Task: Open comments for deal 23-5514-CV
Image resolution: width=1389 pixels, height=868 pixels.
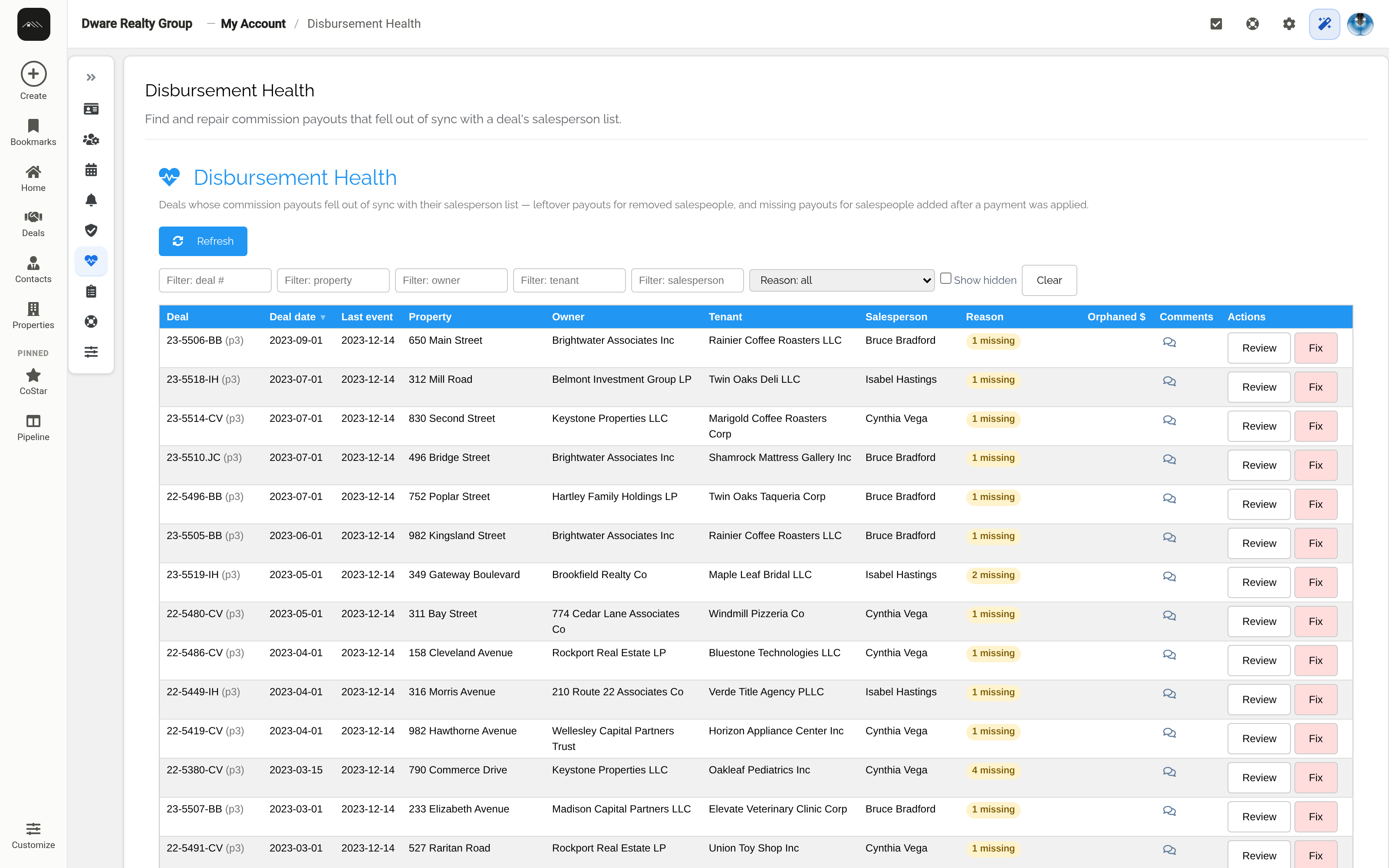Action: pos(1169,421)
